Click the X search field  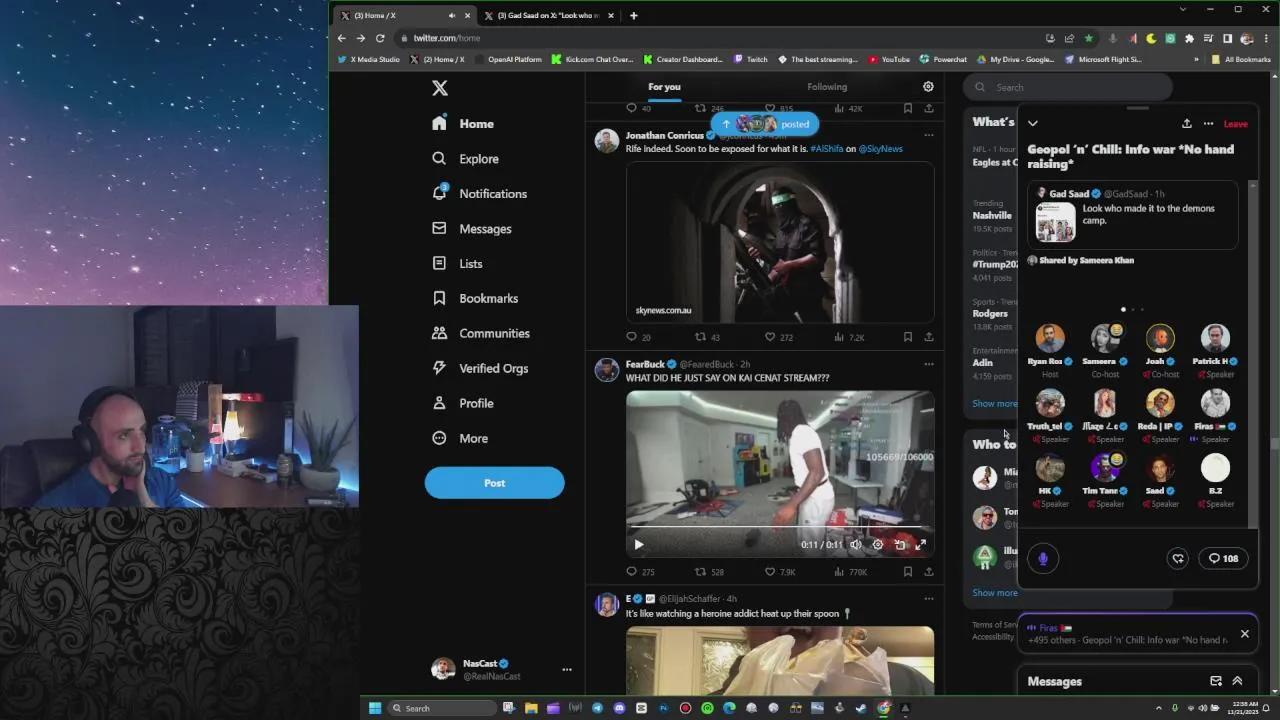1068,87
